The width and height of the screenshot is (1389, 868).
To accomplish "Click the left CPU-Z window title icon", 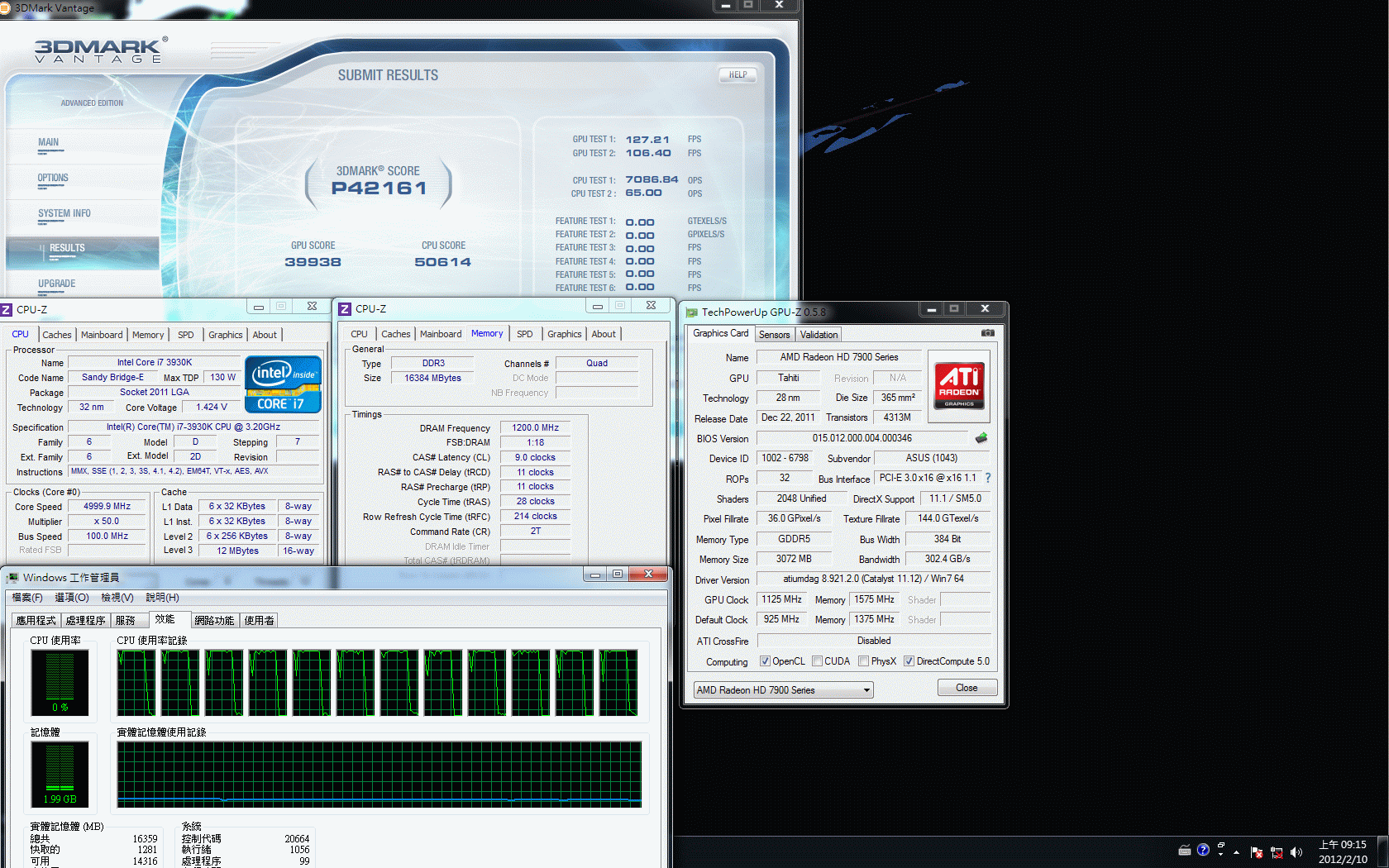I will (x=7, y=309).
